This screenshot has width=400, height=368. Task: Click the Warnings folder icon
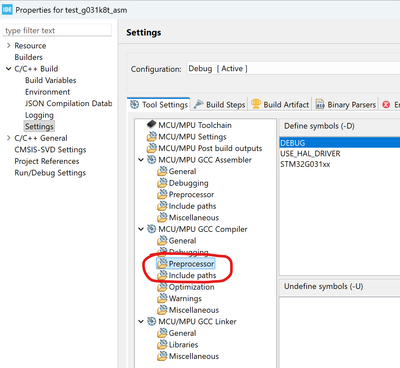coord(162,298)
